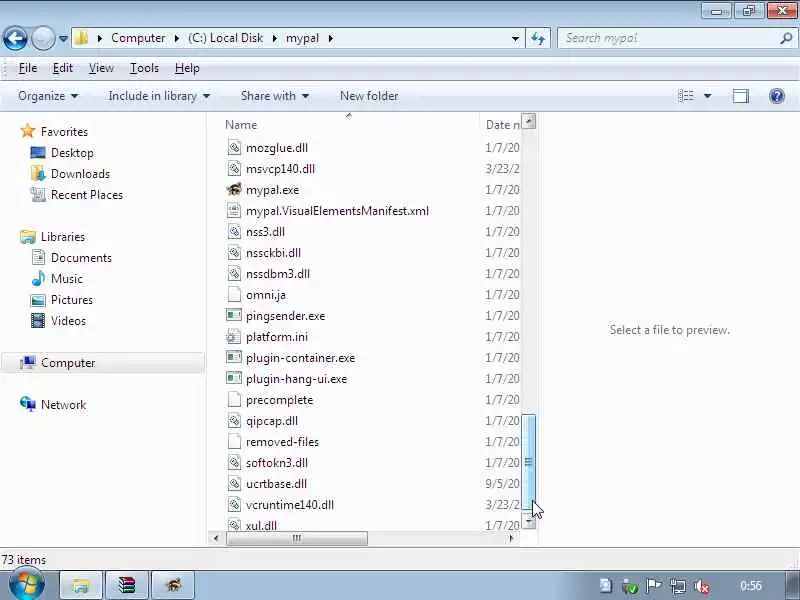Sort by the Name column header

coord(351,125)
